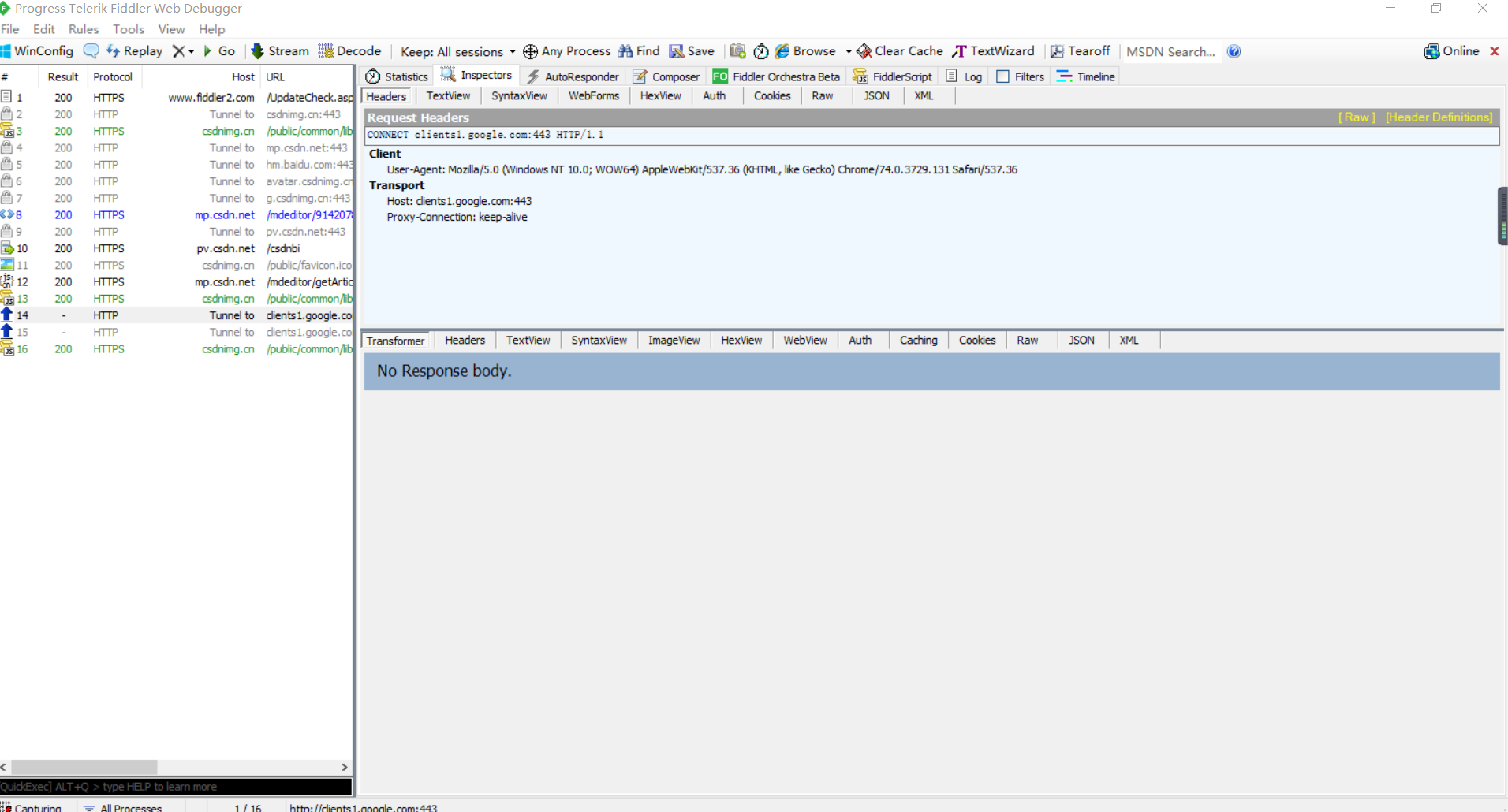1508x812 pixels.
Task: Open TextWizard tool
Action: click(993, 51)
